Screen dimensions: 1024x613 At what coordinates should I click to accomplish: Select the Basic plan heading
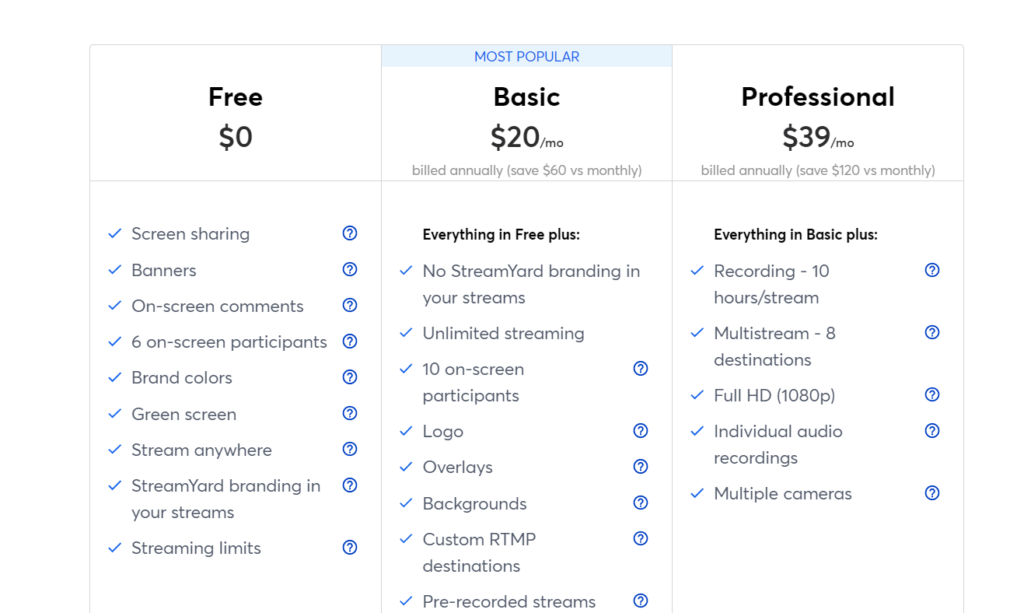[x=526, y=97]
